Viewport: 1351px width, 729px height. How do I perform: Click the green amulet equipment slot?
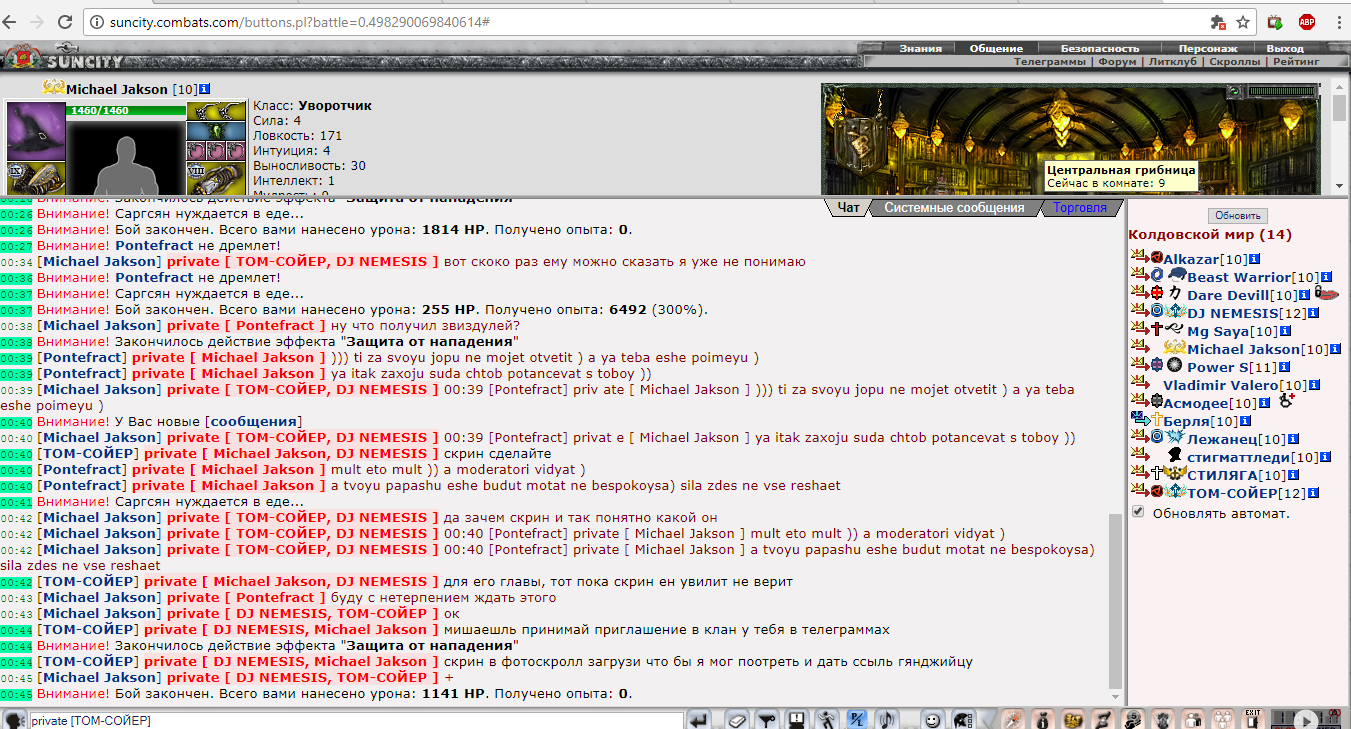[x=215, y=130]
